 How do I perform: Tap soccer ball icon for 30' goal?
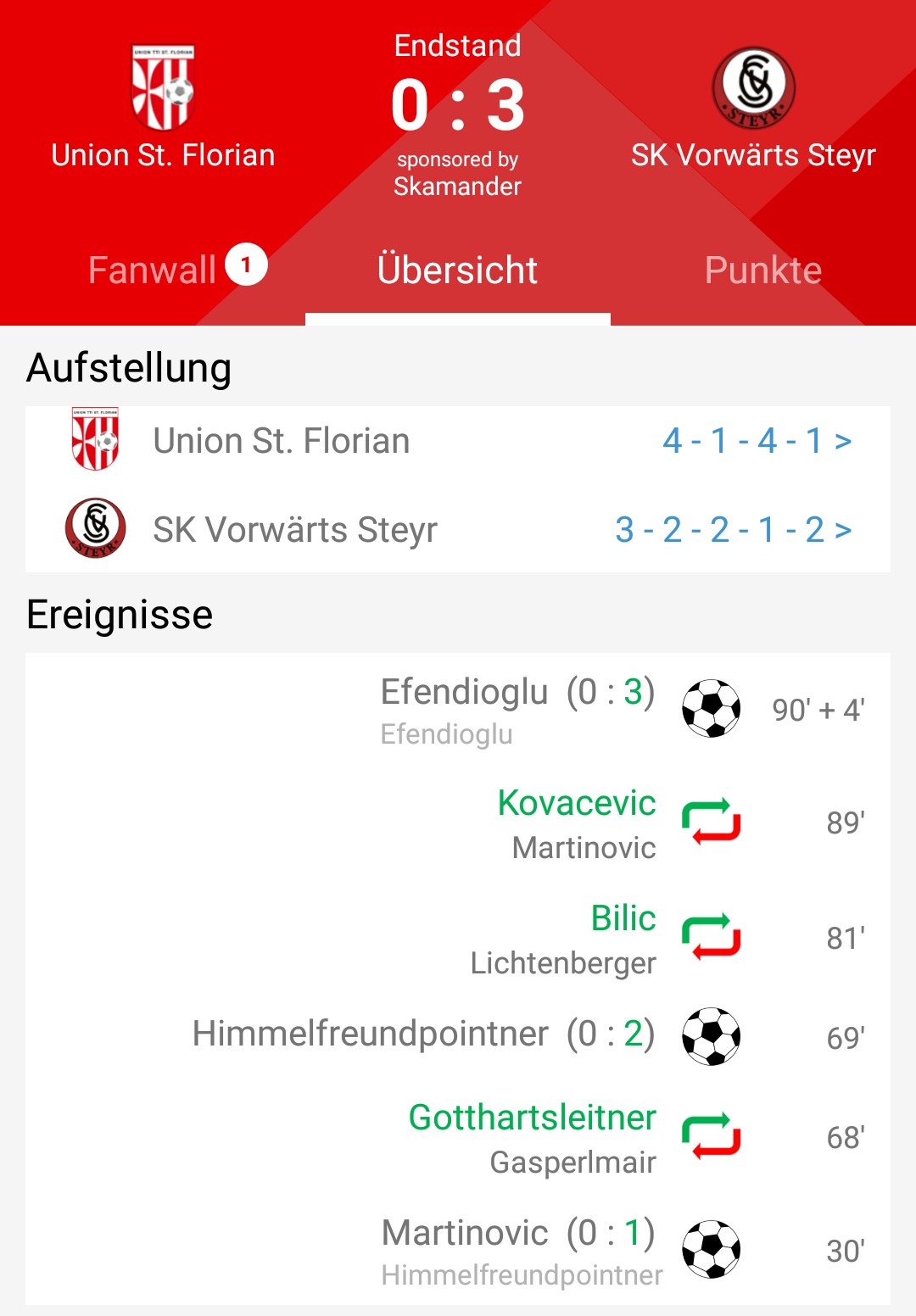point(711,1249)
